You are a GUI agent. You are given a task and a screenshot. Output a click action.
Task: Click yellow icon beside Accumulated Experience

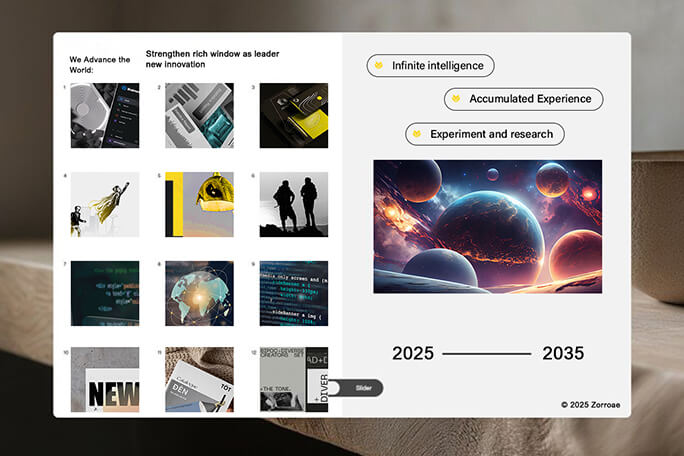(456, 99)
